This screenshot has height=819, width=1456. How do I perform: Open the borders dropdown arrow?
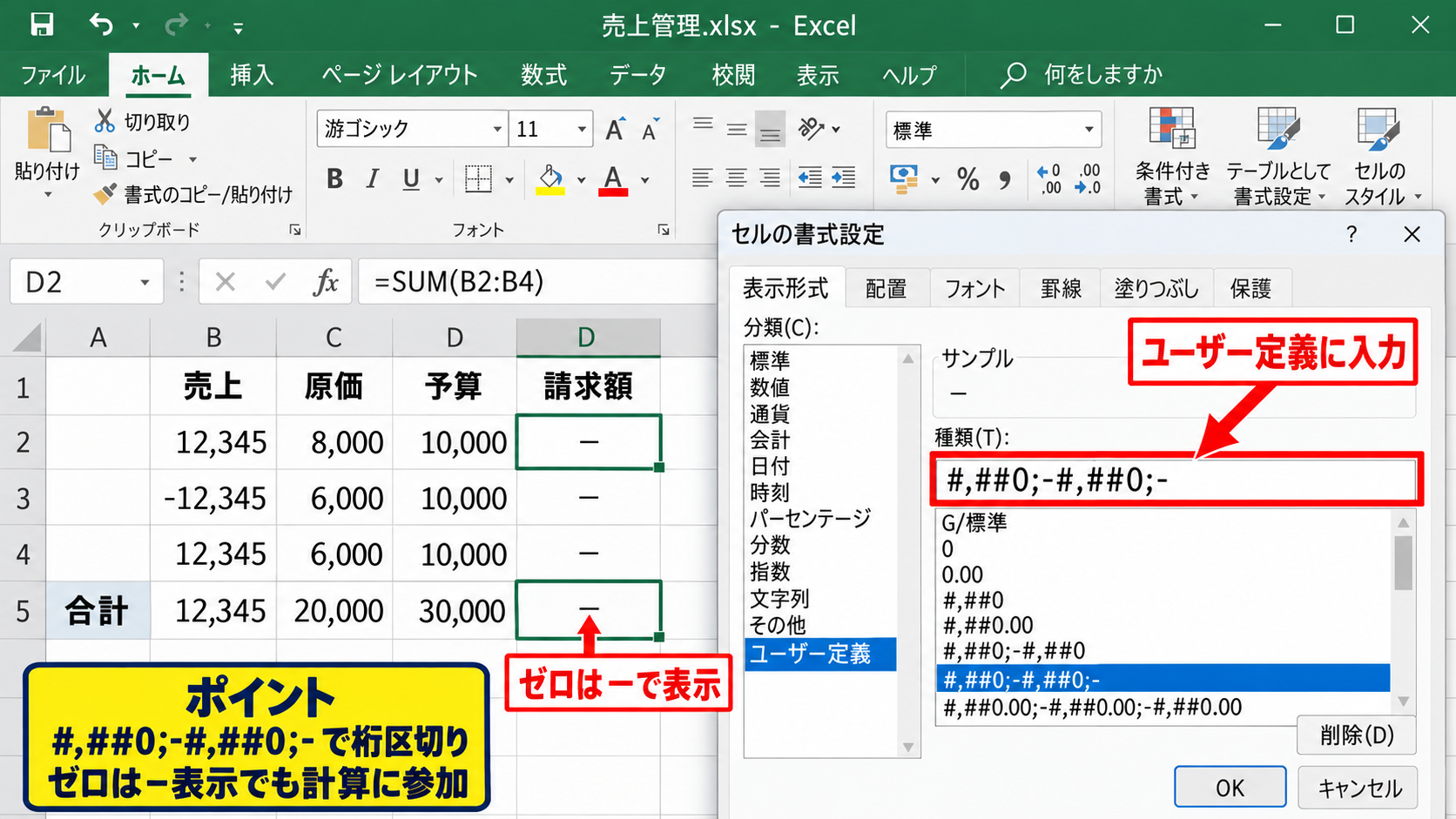(509, 180)
